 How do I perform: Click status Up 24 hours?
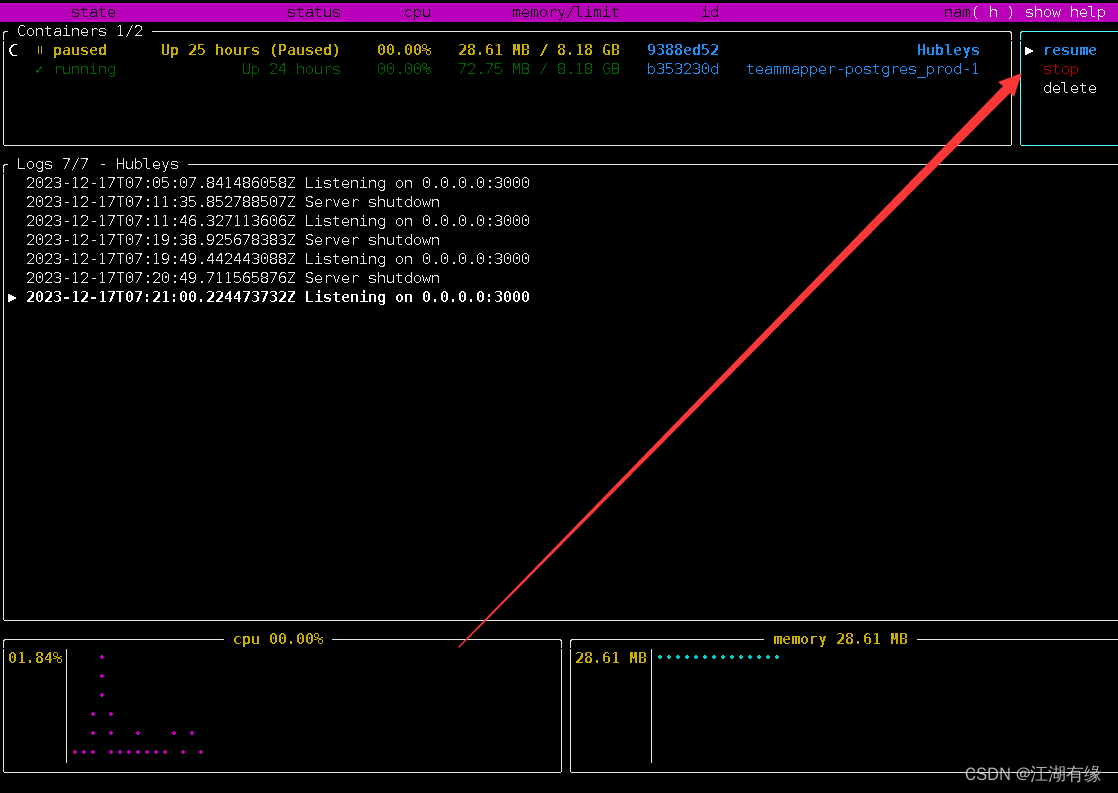[x=291, y=69]
